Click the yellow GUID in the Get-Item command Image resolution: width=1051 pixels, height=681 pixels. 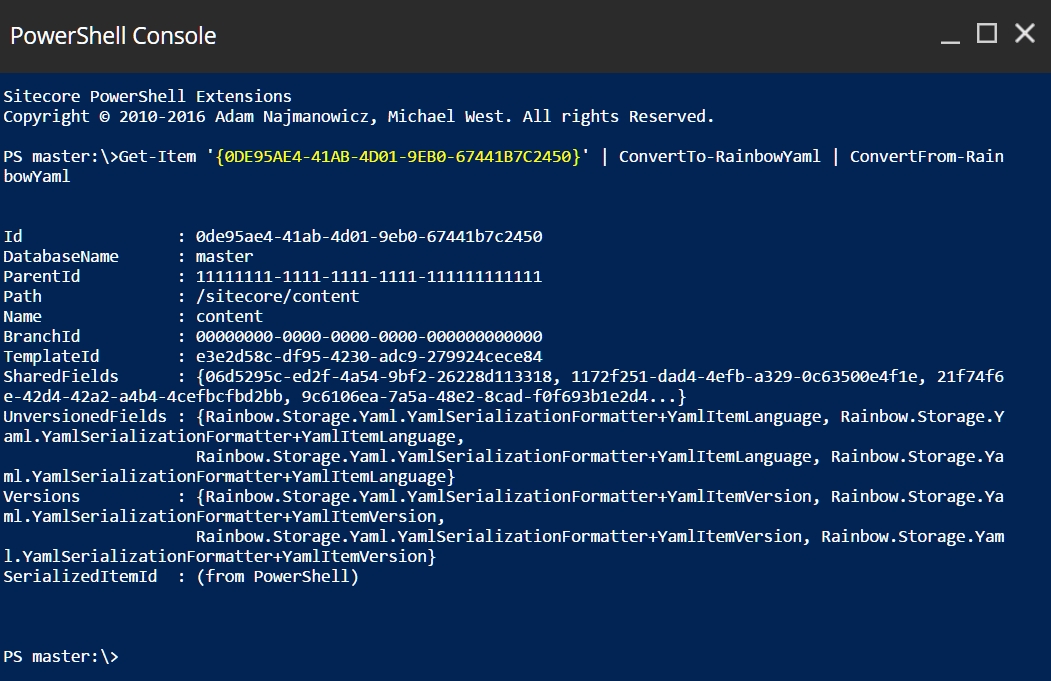coord(398,157)
